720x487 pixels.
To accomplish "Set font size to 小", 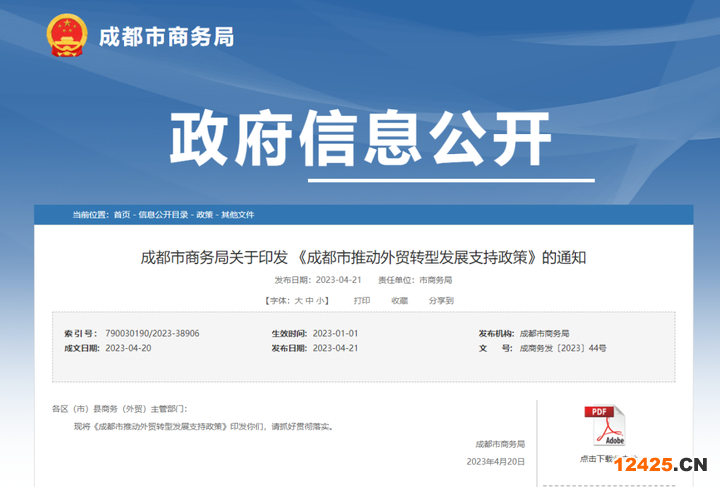I will tap(321, 300).
